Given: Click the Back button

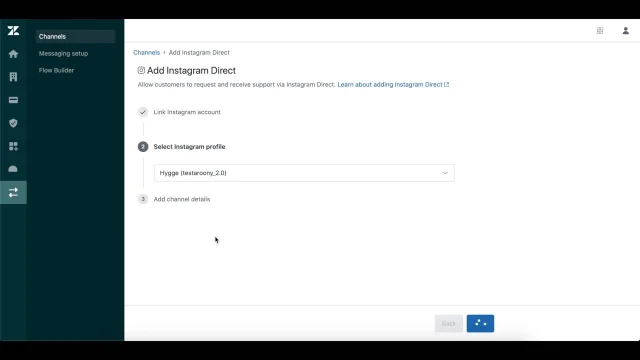Looking at the screenshot, I should [449, 323].
